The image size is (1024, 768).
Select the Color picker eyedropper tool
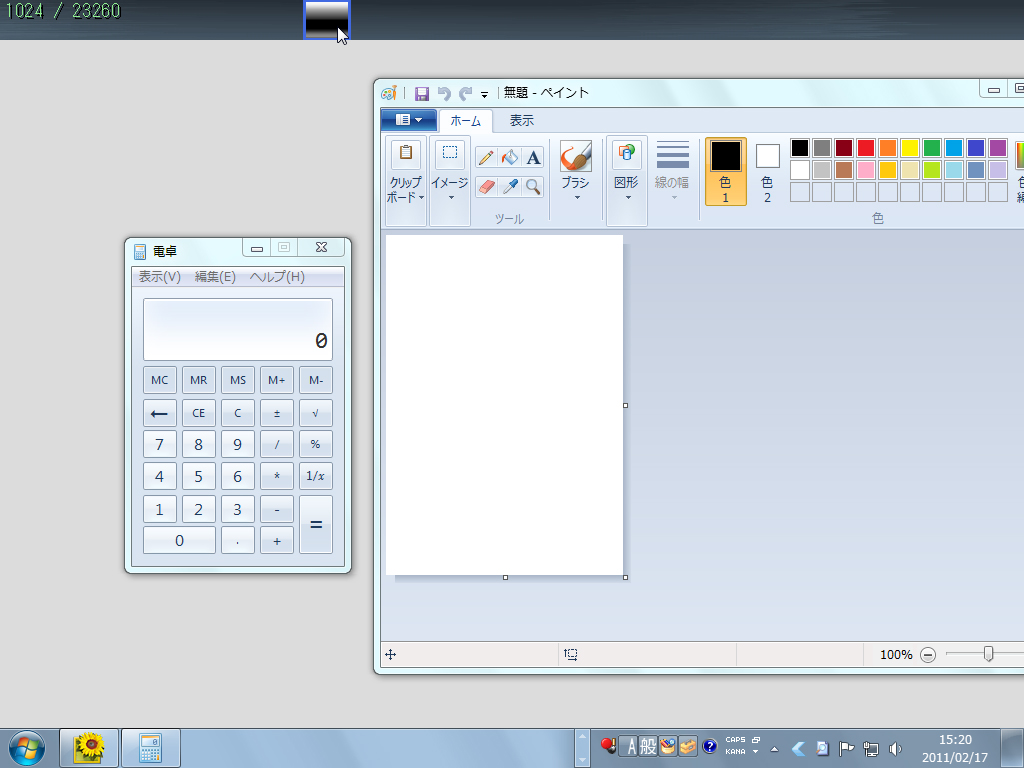(x=510, y=186)
